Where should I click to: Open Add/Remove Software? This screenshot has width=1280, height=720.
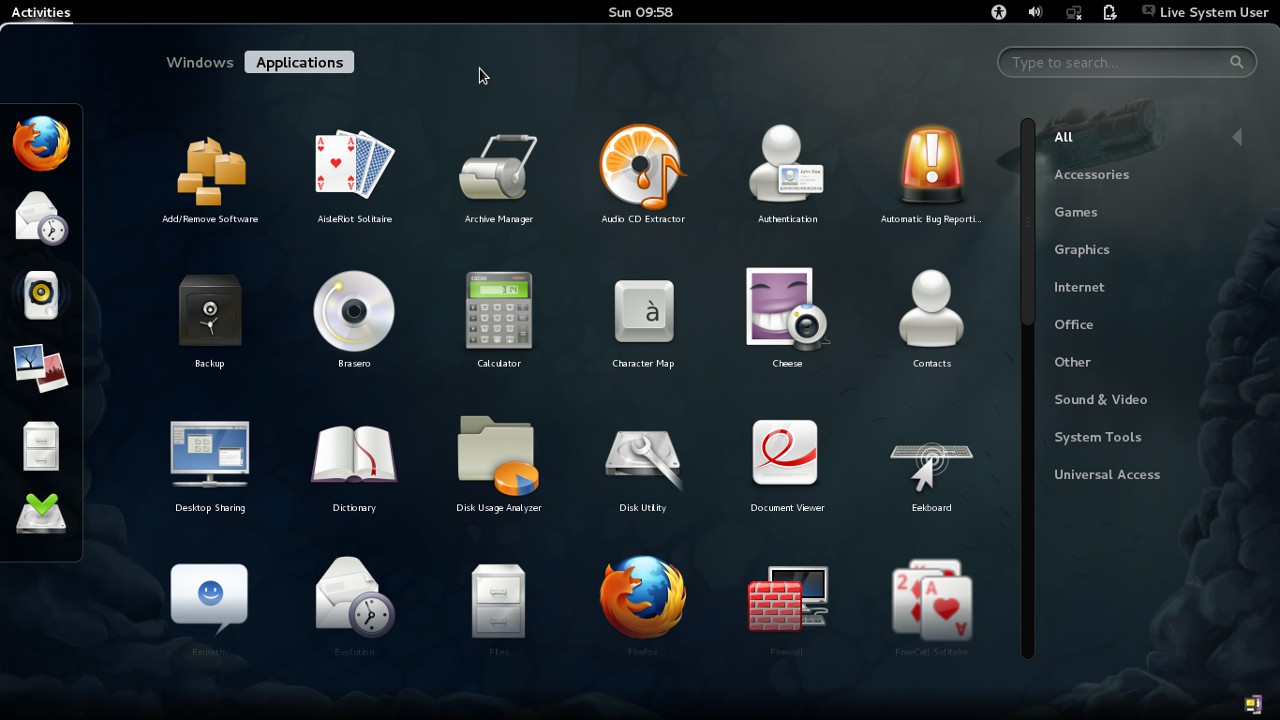210,166
